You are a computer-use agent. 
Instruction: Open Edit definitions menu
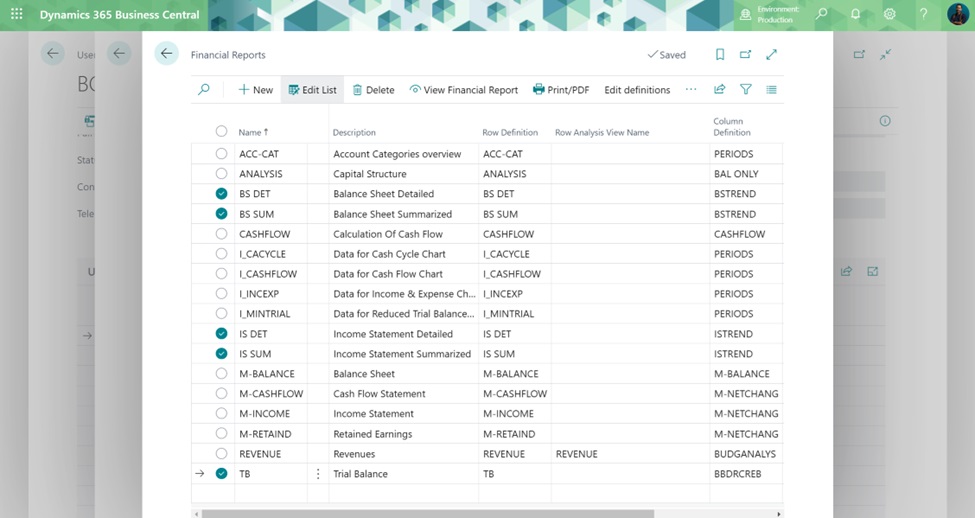coord(637,90)
